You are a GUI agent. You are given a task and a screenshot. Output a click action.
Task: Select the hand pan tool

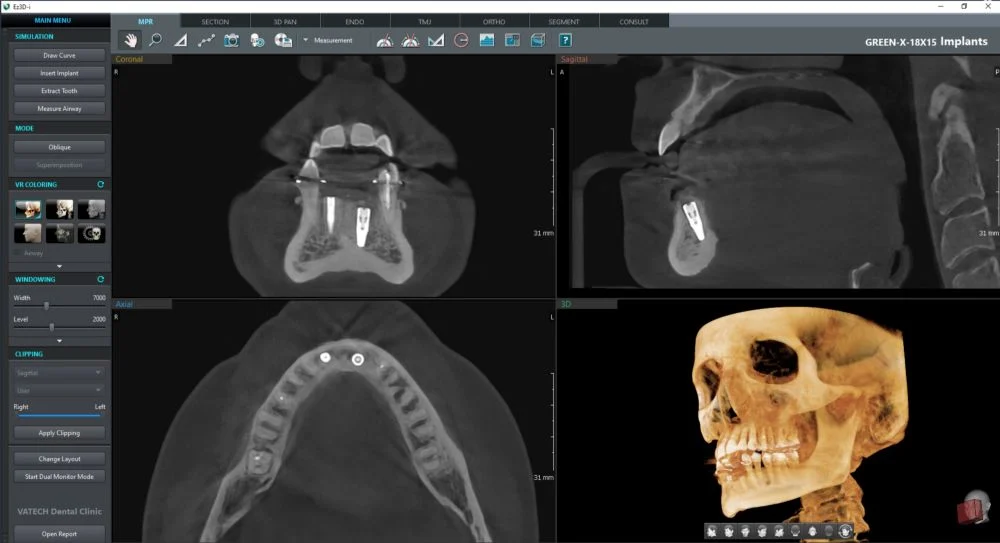[130, 40]
